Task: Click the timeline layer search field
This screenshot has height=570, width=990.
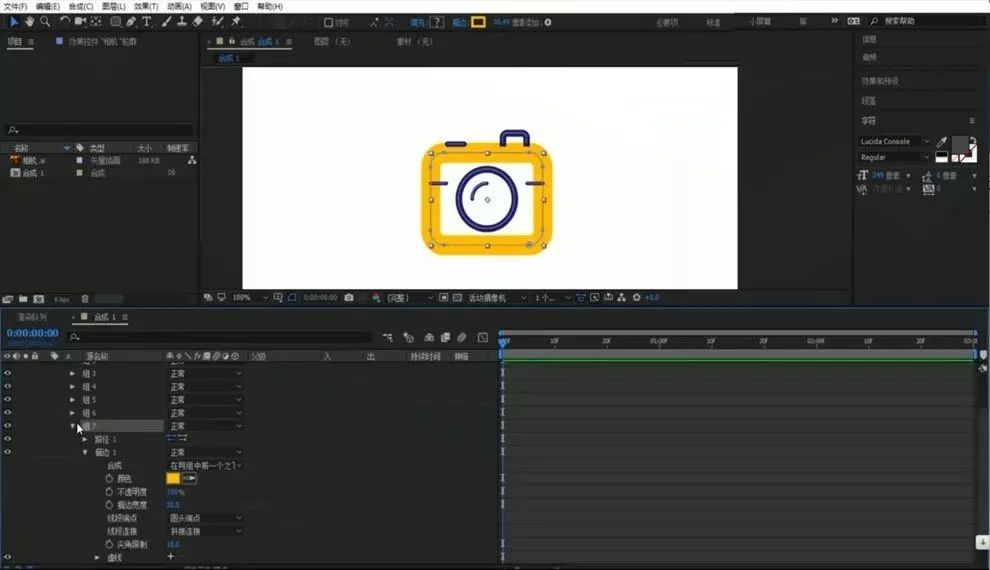Action: click(220, 337)
